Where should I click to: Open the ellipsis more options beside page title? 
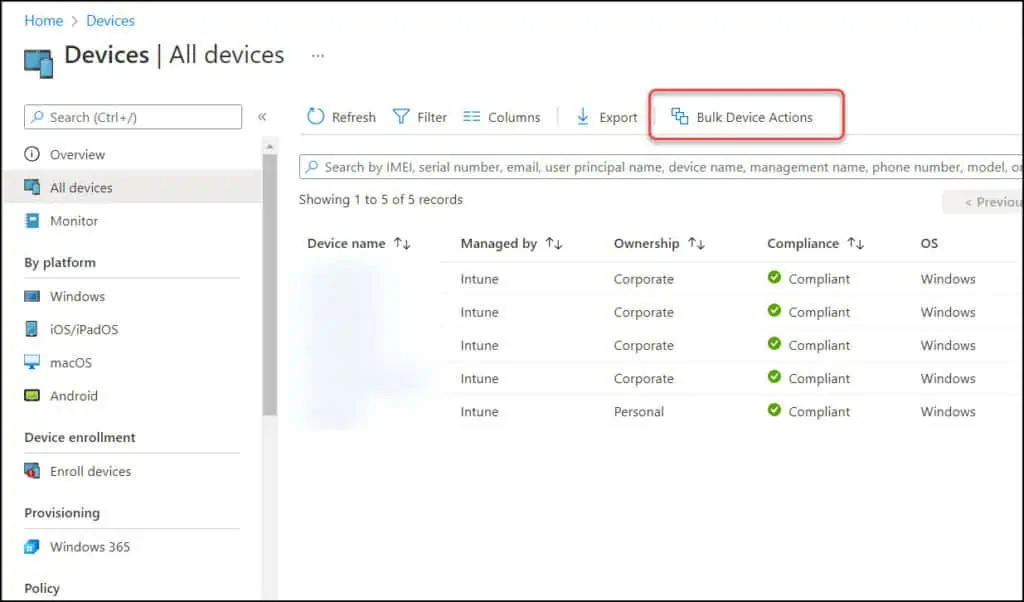(x=318, y=56)
